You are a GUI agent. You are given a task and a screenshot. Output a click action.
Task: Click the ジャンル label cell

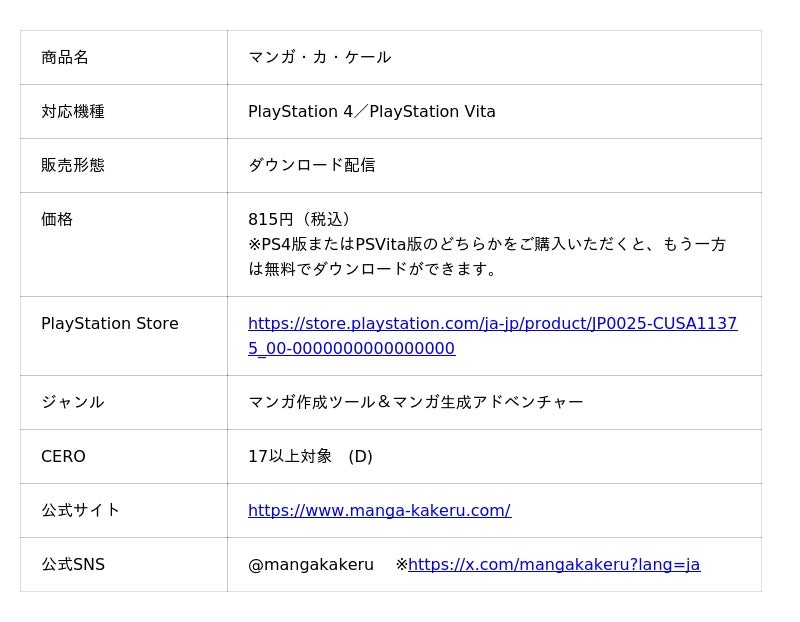pos(73,403)
